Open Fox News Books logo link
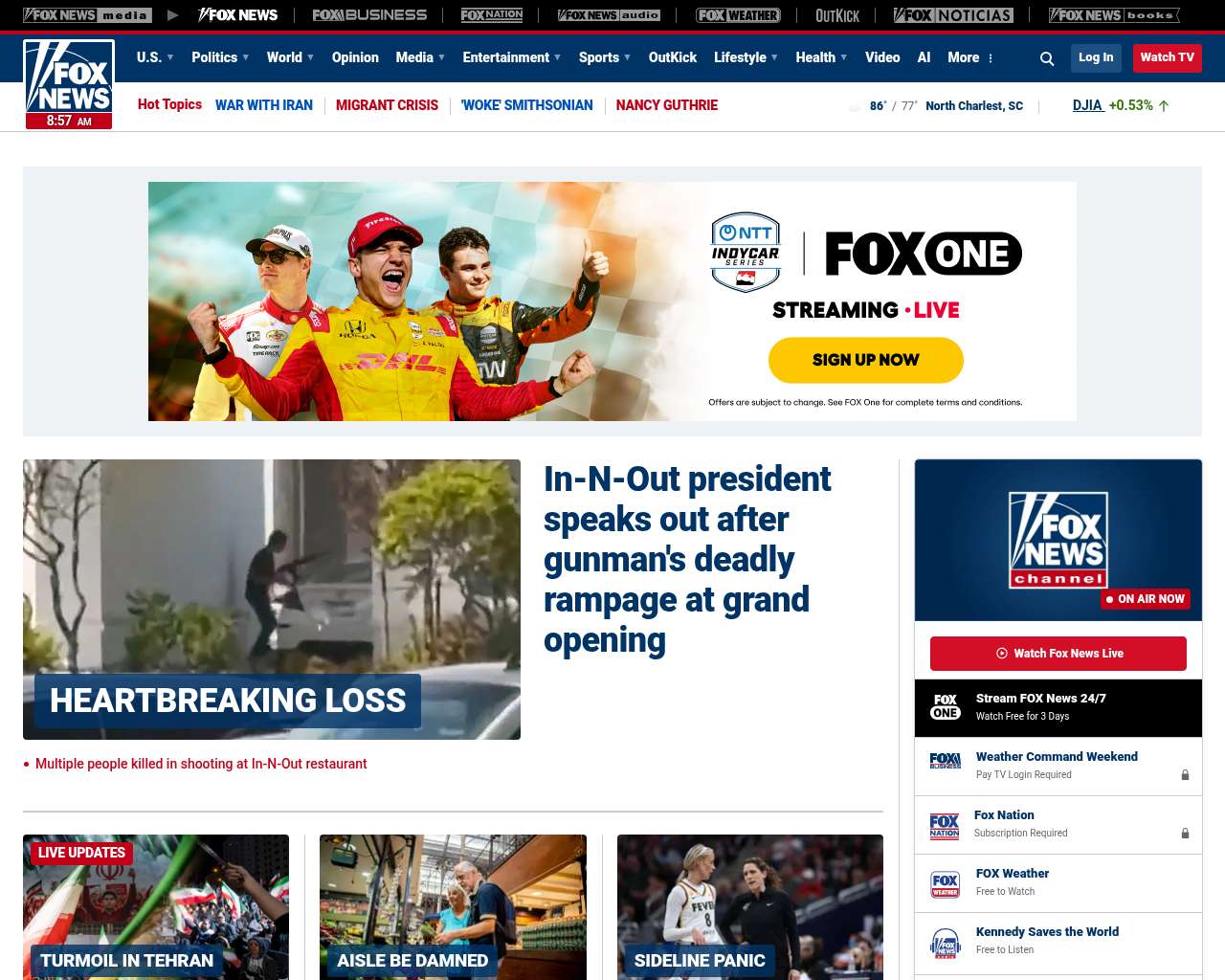 pos(1114,15)
